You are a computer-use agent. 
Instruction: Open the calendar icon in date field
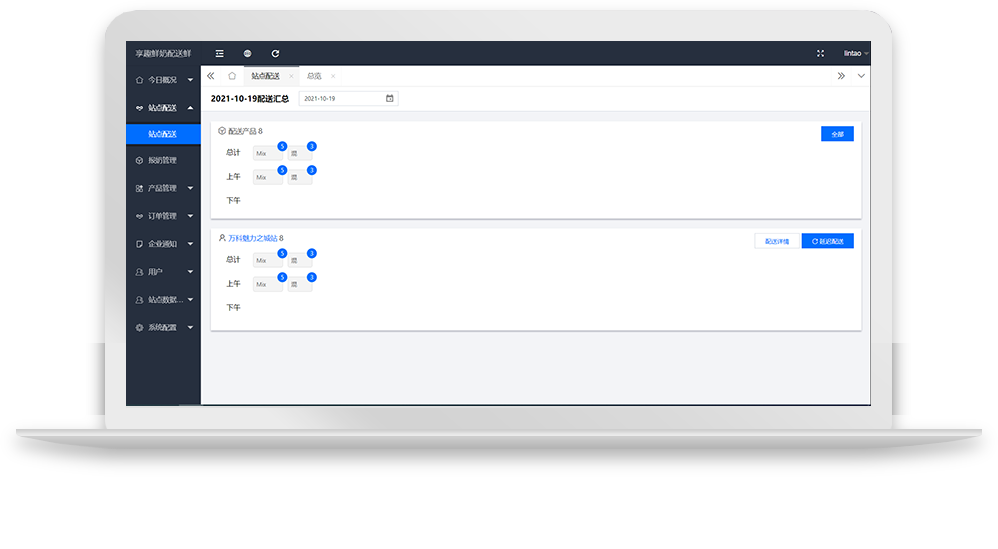[389, 98]
